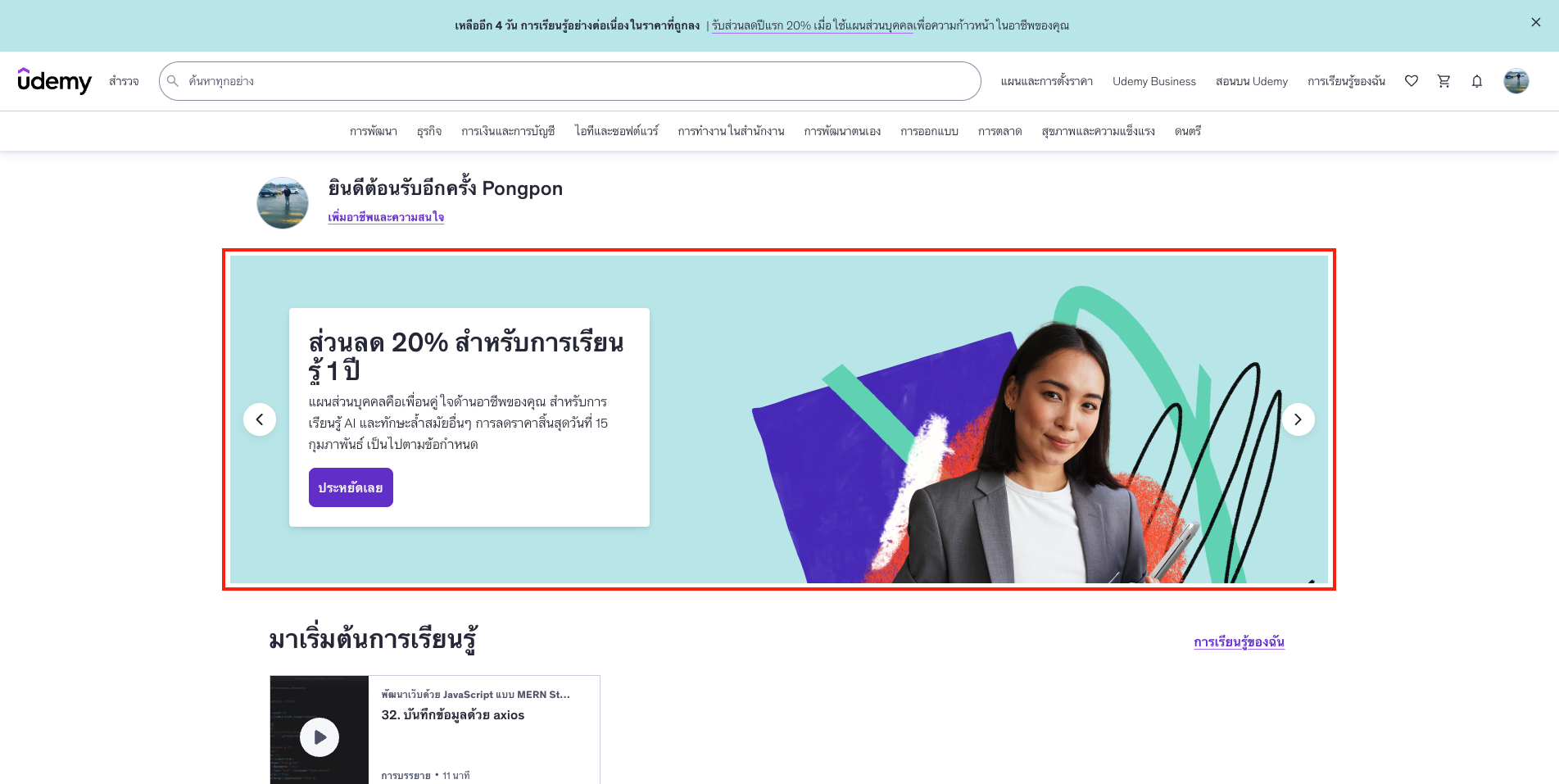The image size is (1559, 784).
Task: Show the next carousel slide
Action: 1298,419
